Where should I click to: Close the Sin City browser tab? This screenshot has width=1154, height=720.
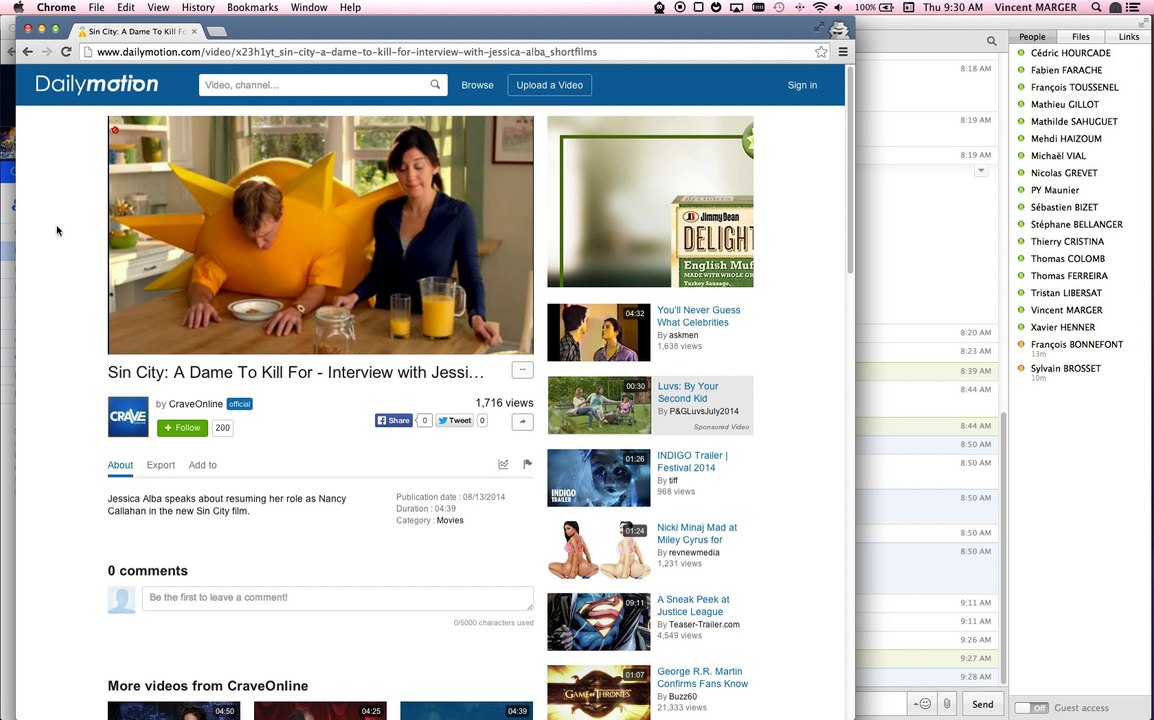tap(194, 32)
